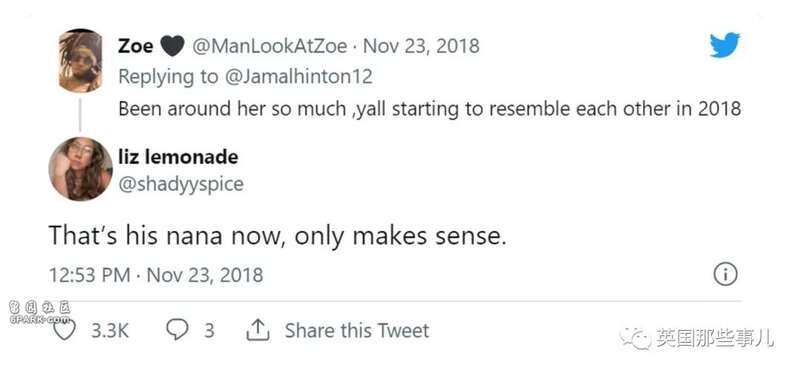Click the black heart emoji beside Zoe
The image size is (800, 373).
(x=172, y=46)
